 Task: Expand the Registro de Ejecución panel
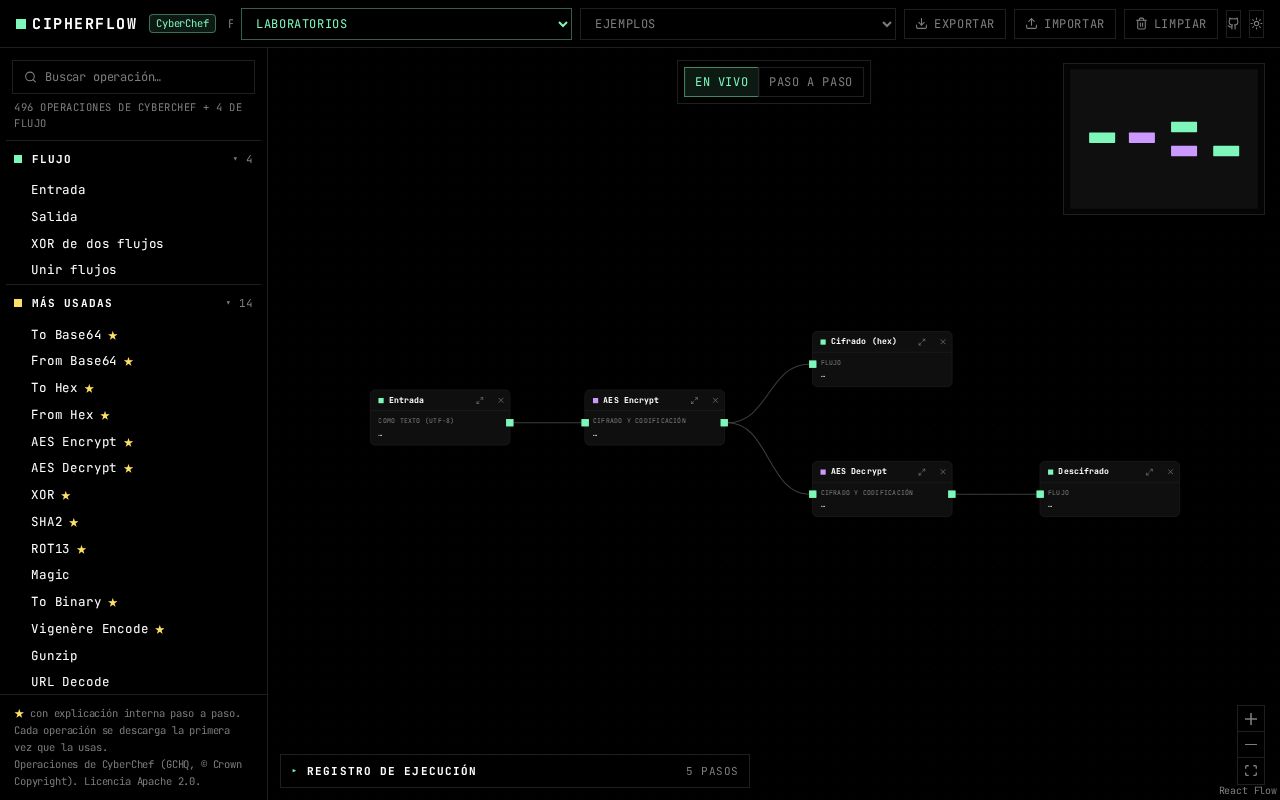[x=515, y=771]
